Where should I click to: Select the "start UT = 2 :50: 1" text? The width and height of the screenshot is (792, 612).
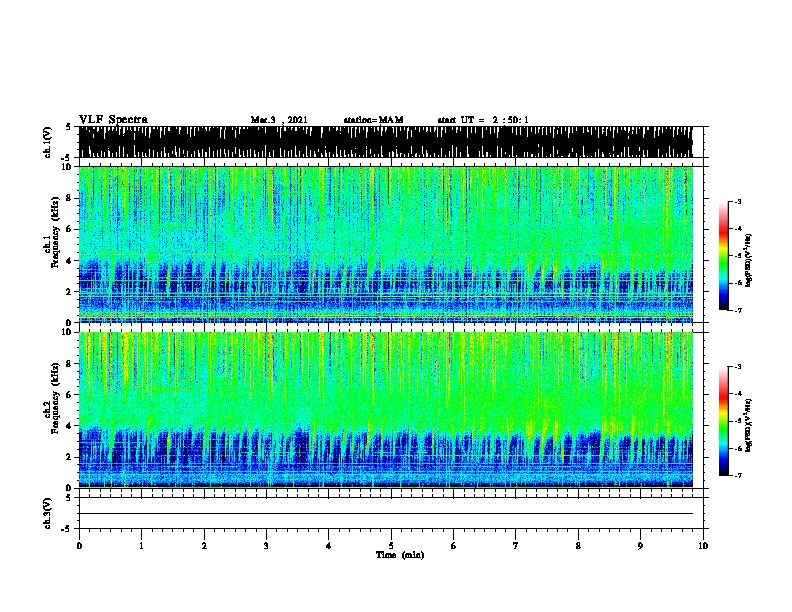pos(483,120)
